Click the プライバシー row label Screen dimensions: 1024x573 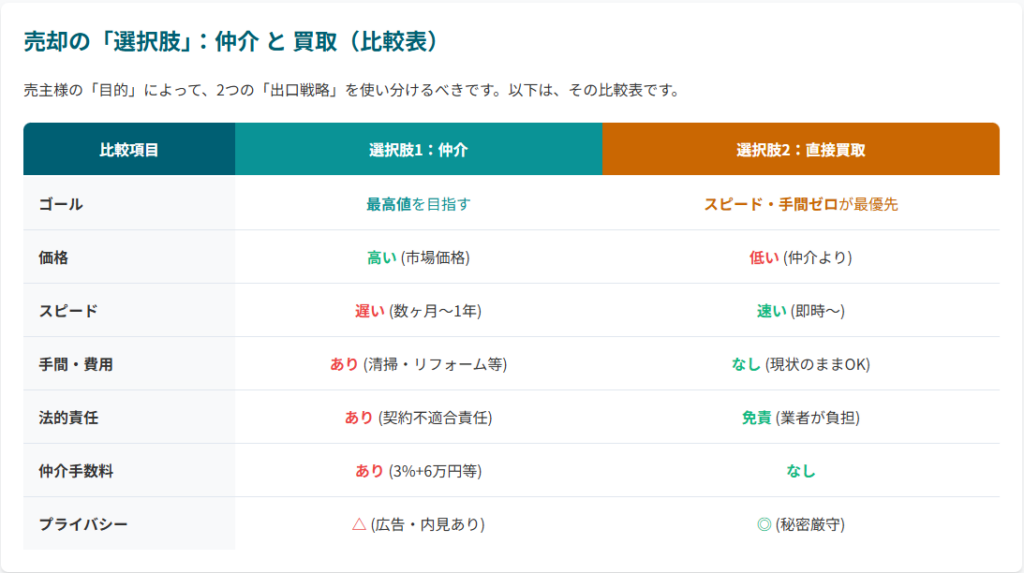click(83, 524)
